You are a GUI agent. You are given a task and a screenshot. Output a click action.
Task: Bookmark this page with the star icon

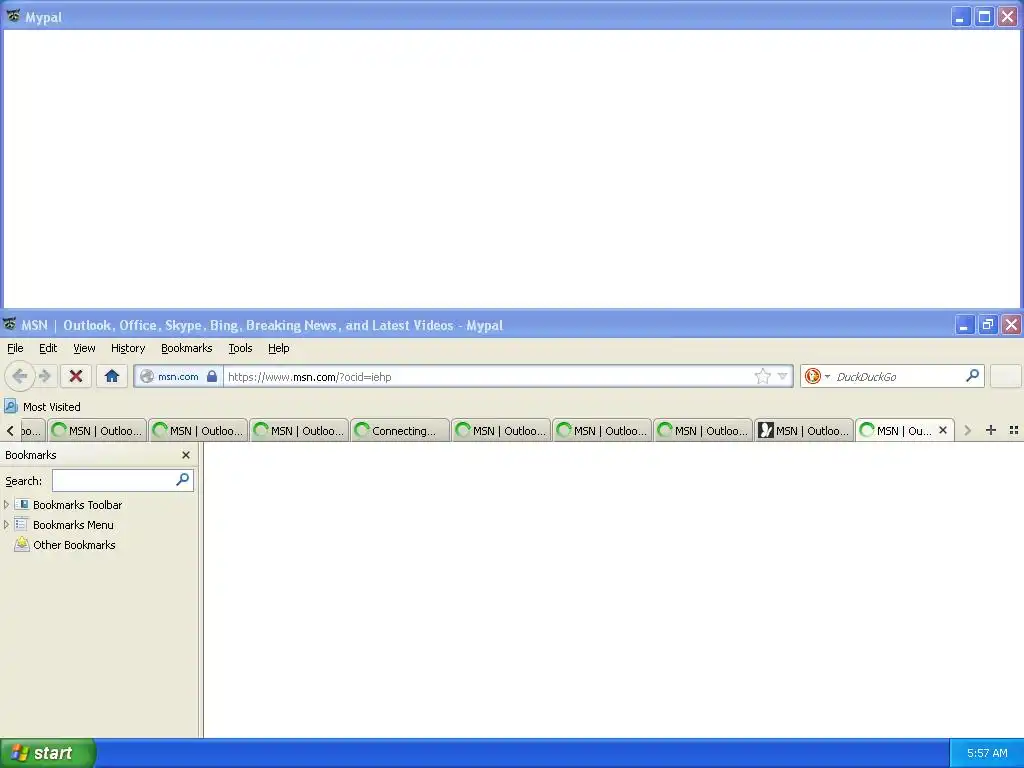click(762, 376)
